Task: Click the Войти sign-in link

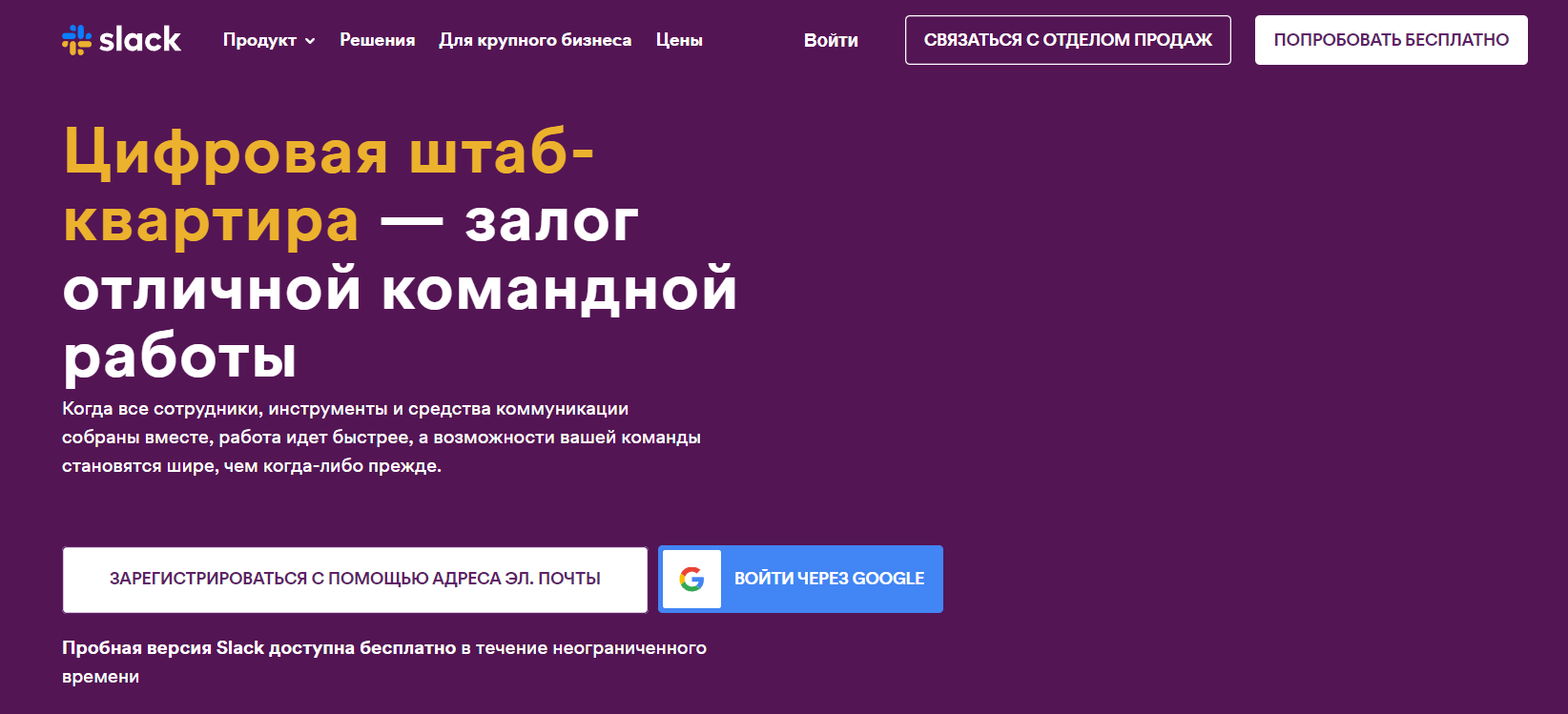Action: tap(831, 40)
